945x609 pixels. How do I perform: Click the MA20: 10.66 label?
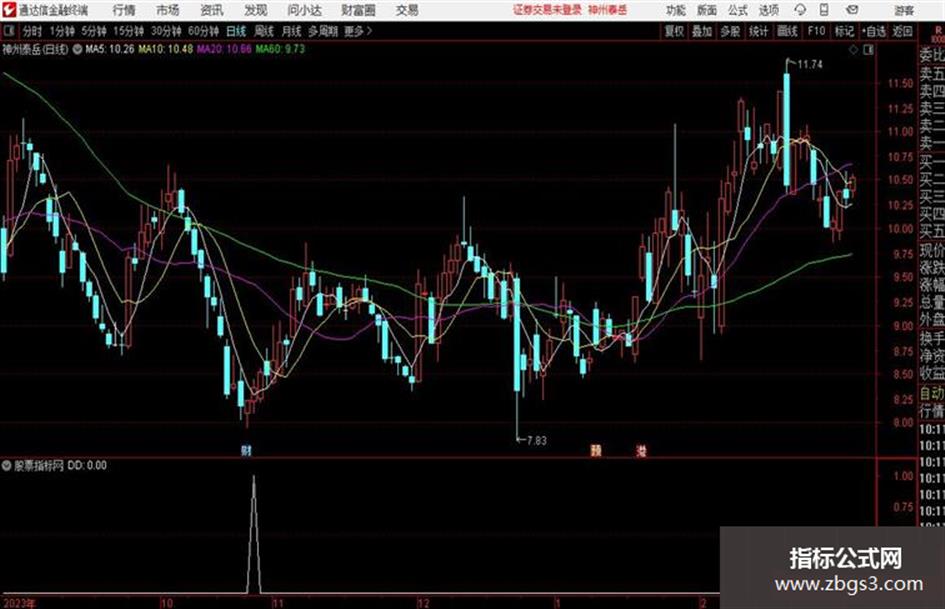click(224, 49)
